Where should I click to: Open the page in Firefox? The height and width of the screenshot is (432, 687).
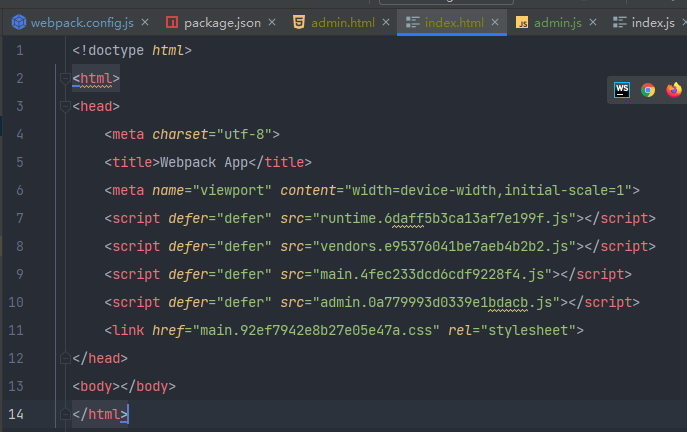pos(674,90)
